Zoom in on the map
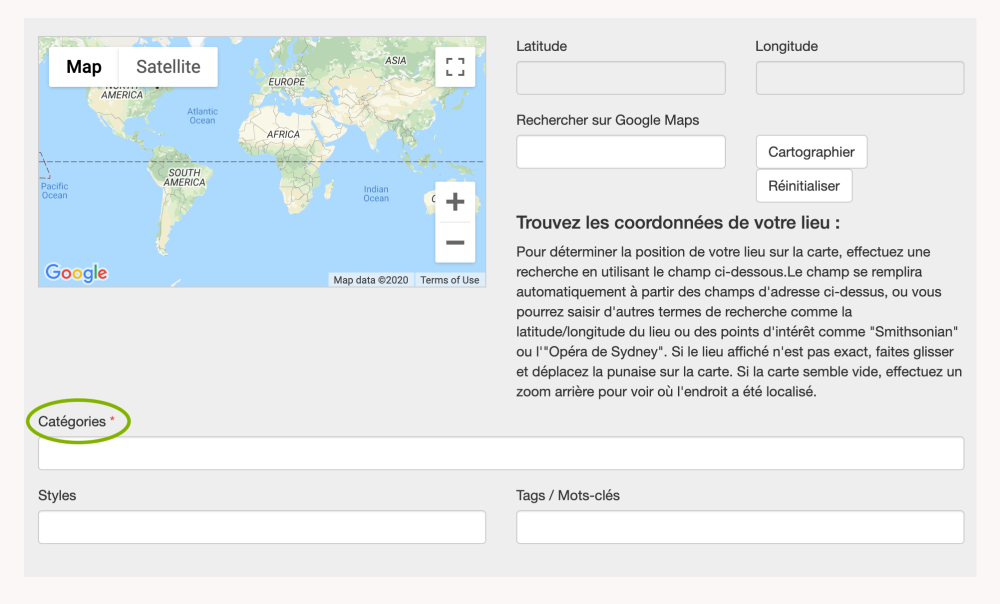The width and height of the screenshot is (1000, 604). coord(455,202)
